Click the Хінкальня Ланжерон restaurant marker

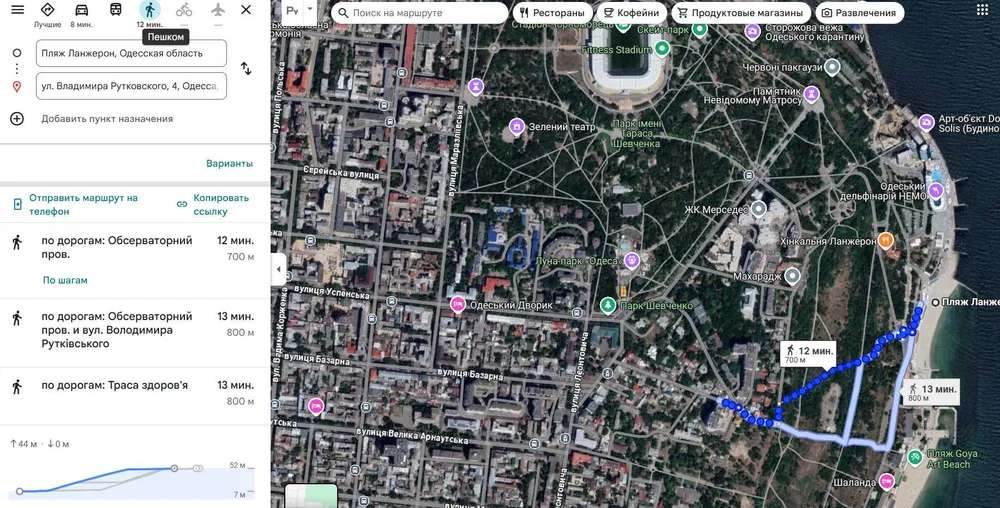[x=885, y=240]
